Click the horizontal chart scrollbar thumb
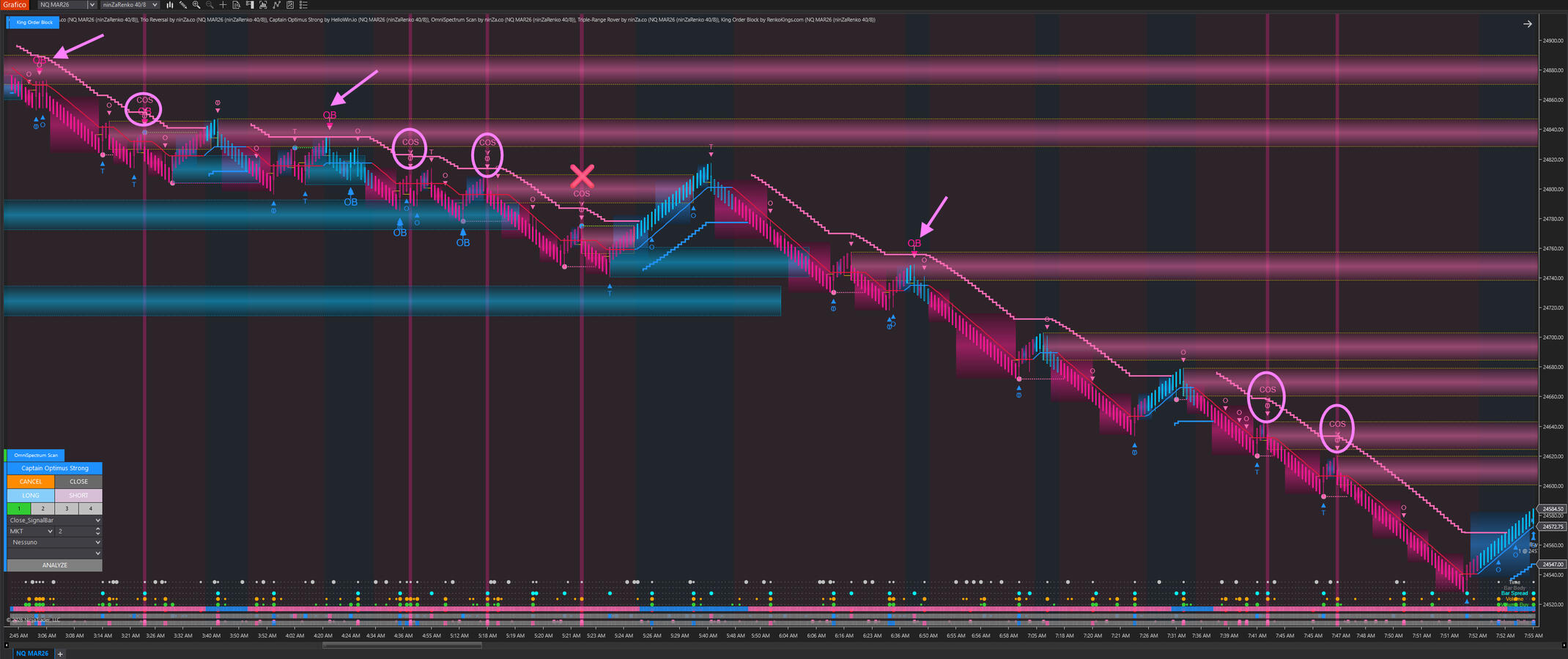1568x659 pixels. coord(402,645)
